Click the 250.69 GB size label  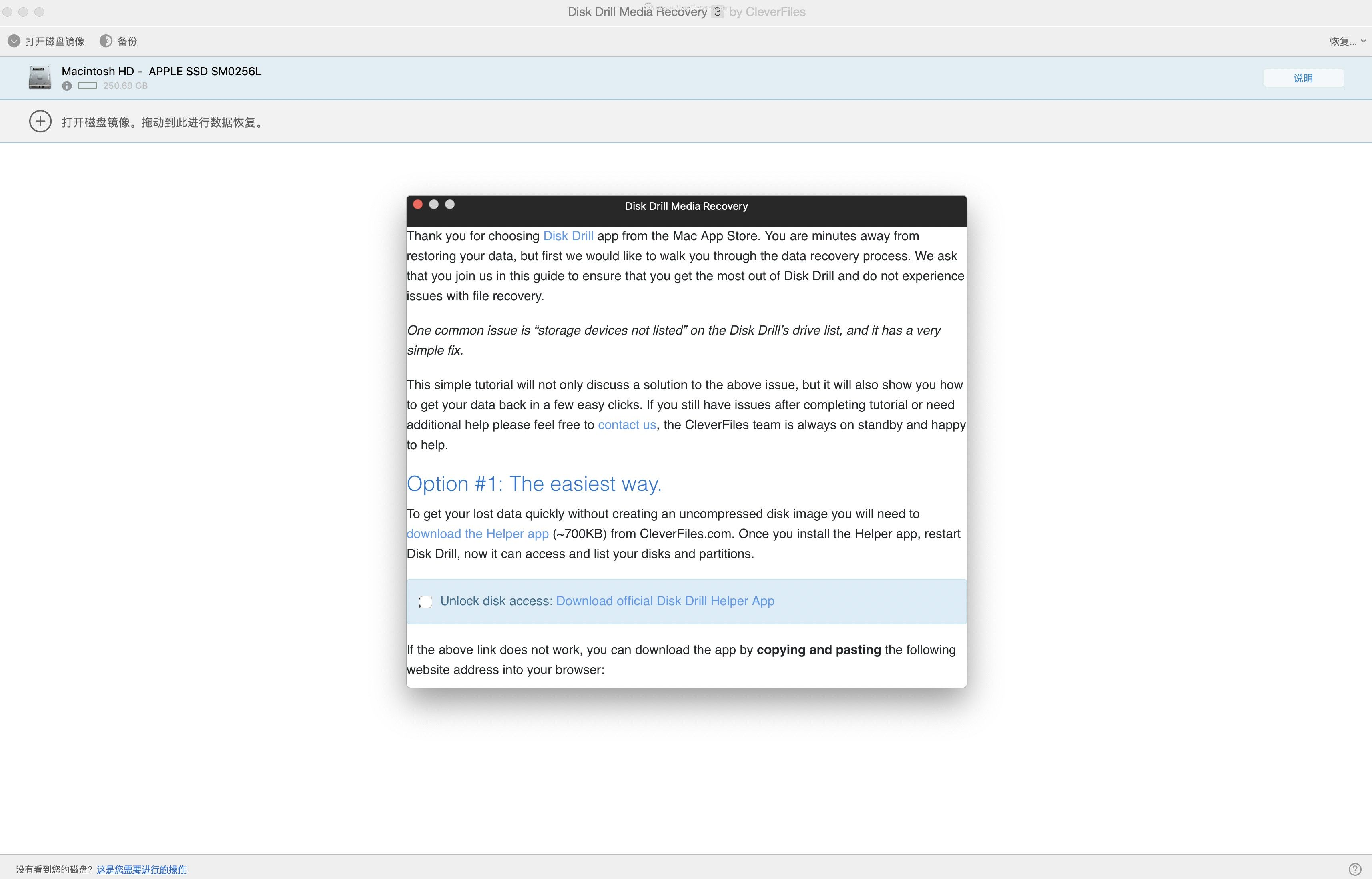[126, 86]
